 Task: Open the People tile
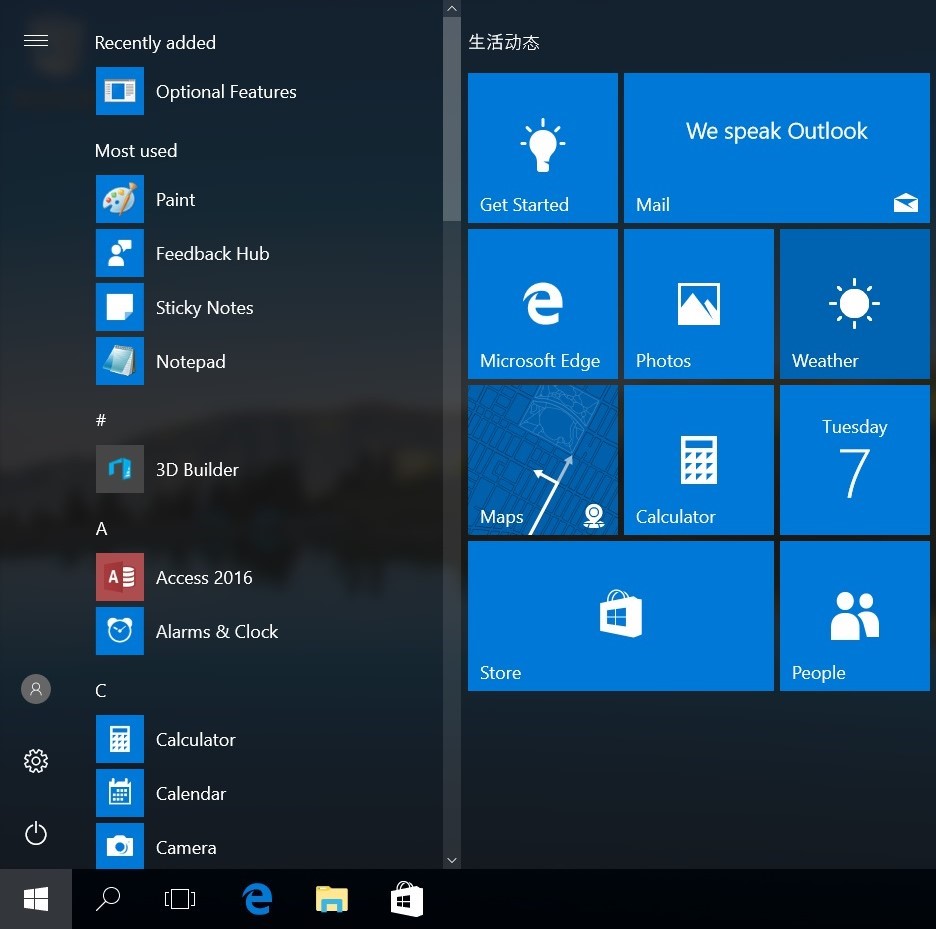855,616
